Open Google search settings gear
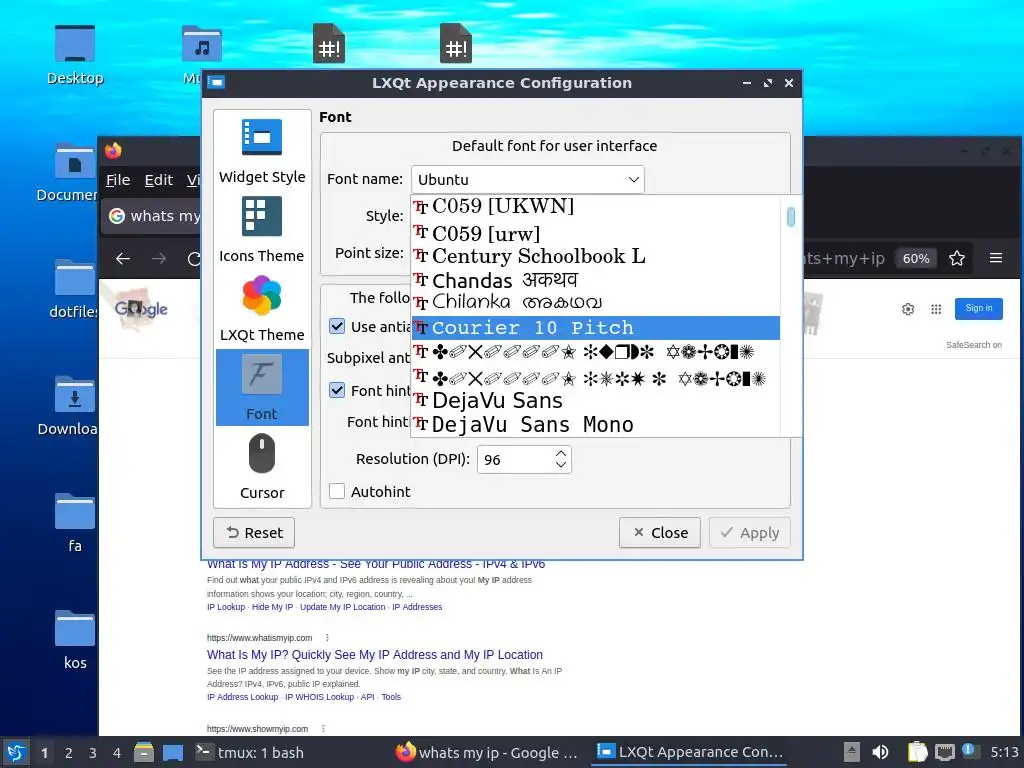This screenshot has height=768, width=1024. tap(908, 309)
